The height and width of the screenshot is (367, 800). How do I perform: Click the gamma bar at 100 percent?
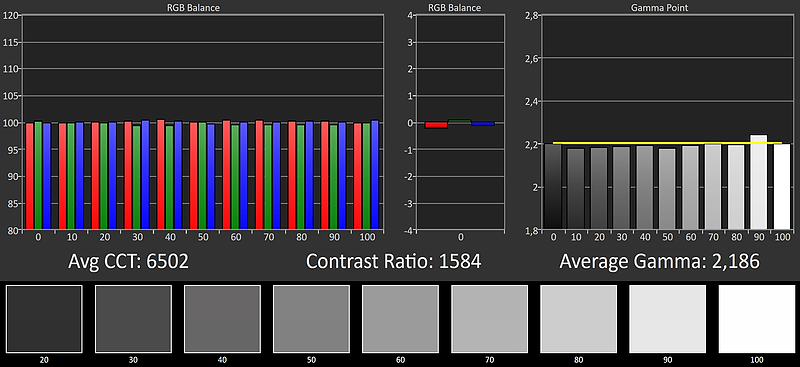click(x=782, y=187)
